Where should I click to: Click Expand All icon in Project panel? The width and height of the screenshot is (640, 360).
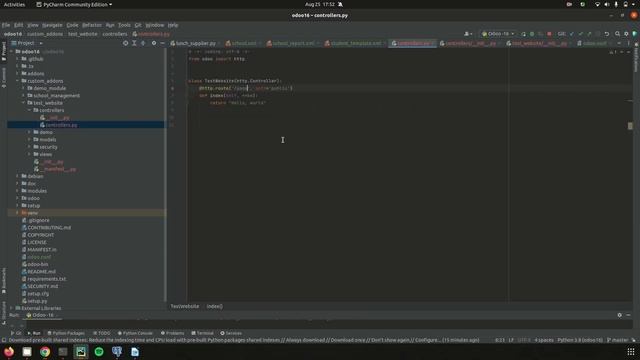[134, 43]
